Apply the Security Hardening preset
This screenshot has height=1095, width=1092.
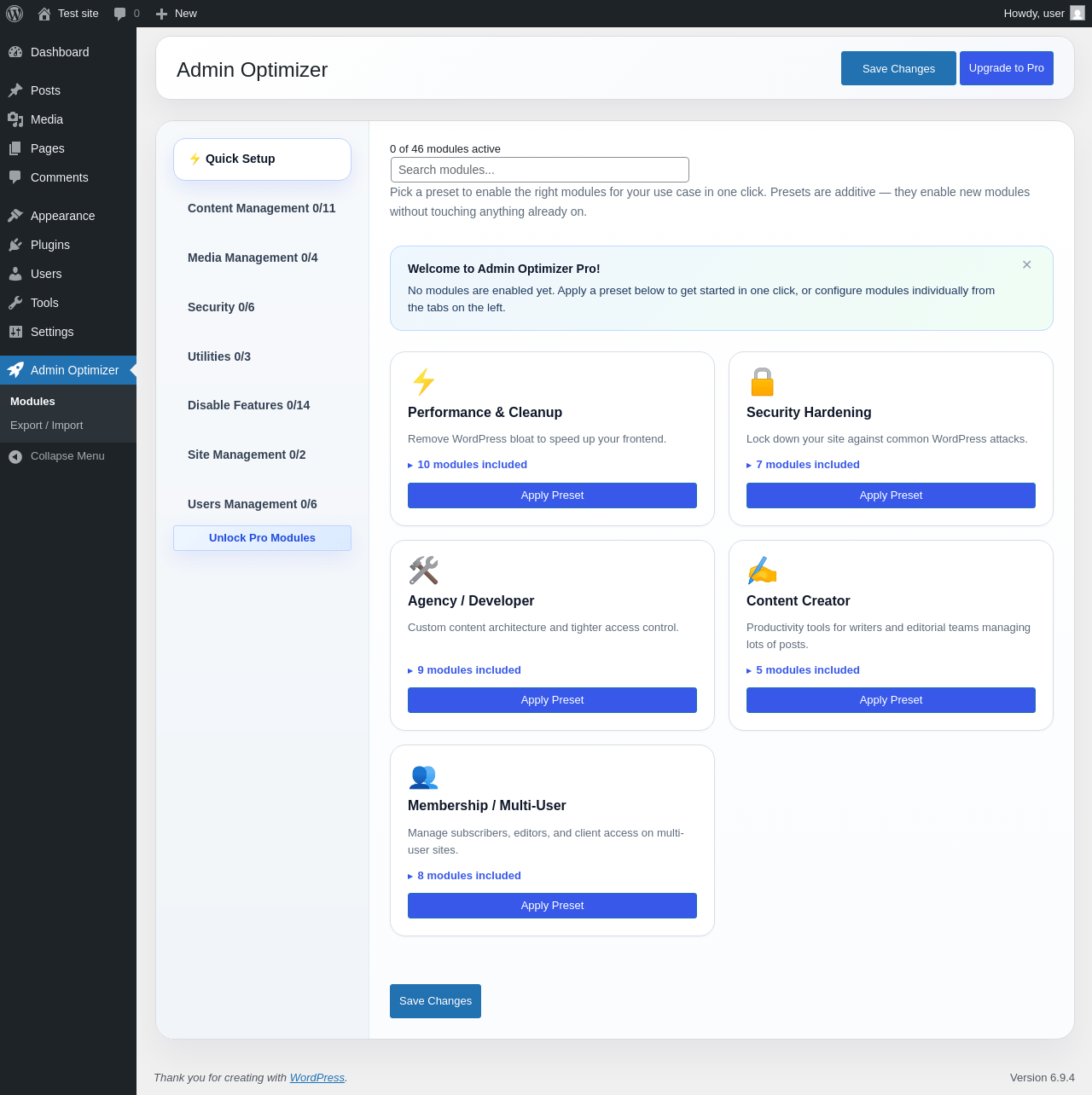891,495
